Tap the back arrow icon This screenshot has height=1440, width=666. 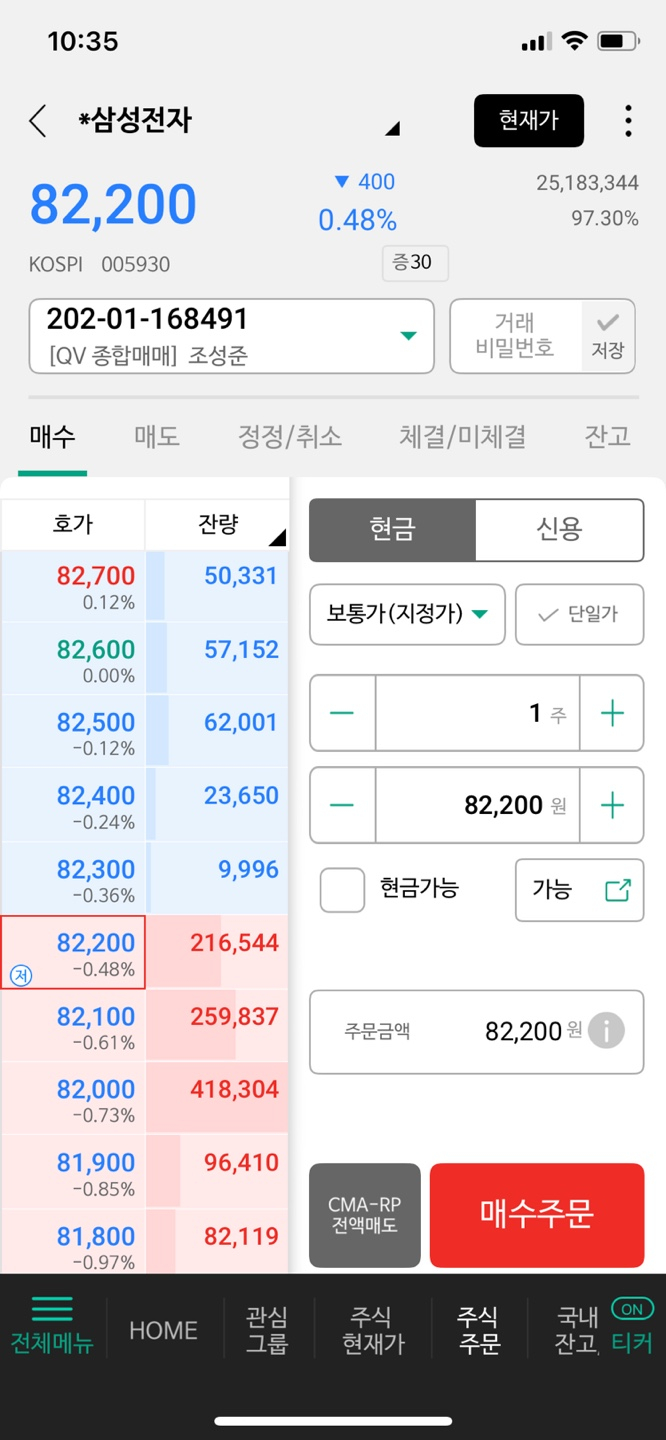coord(38,121)
